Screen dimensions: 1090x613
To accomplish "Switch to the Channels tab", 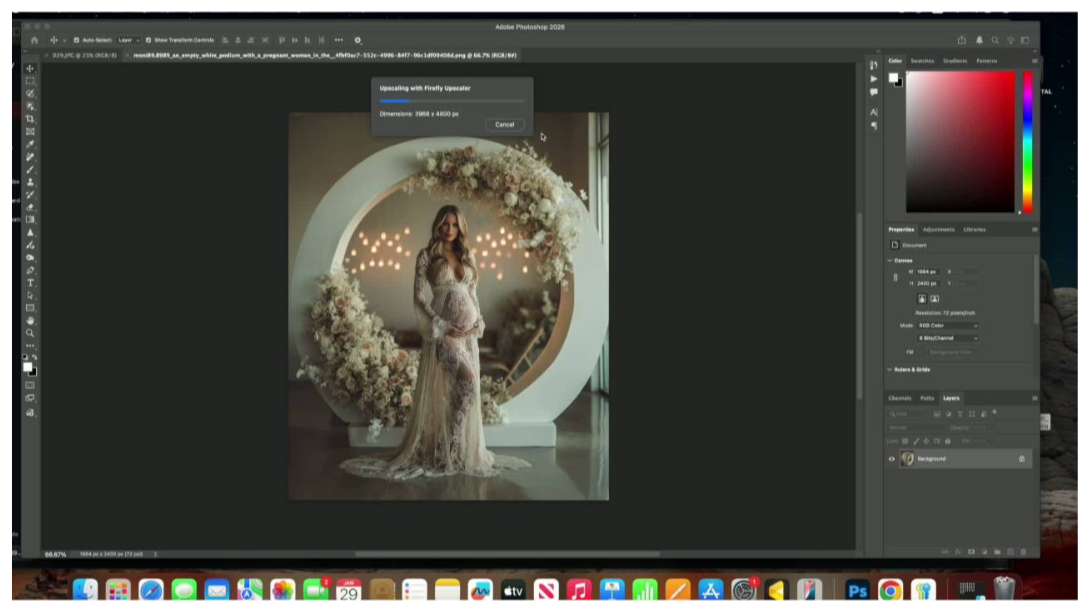I will click(900, 398).
